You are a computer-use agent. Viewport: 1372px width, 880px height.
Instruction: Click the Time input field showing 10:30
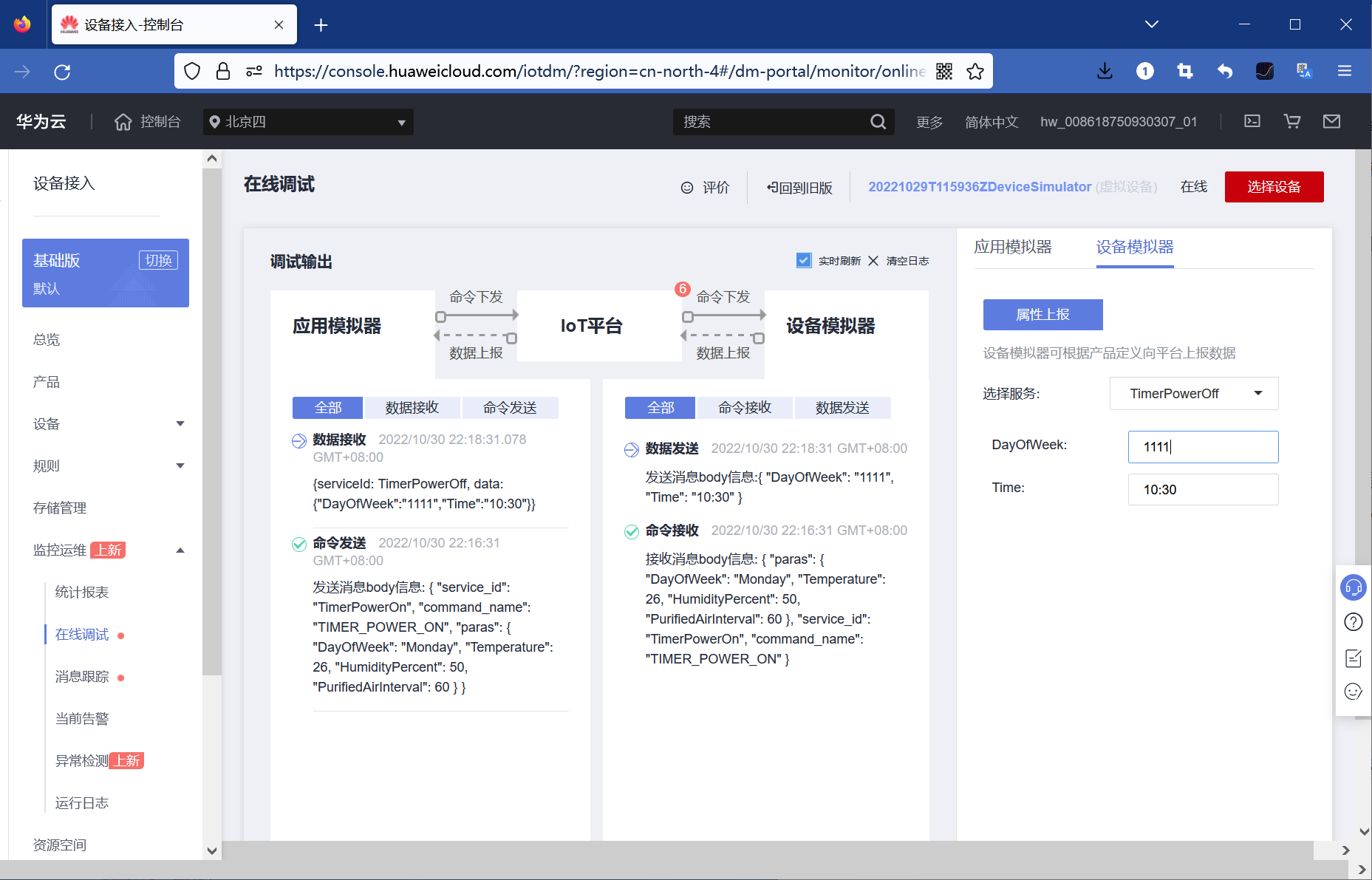coord(1203,489)
